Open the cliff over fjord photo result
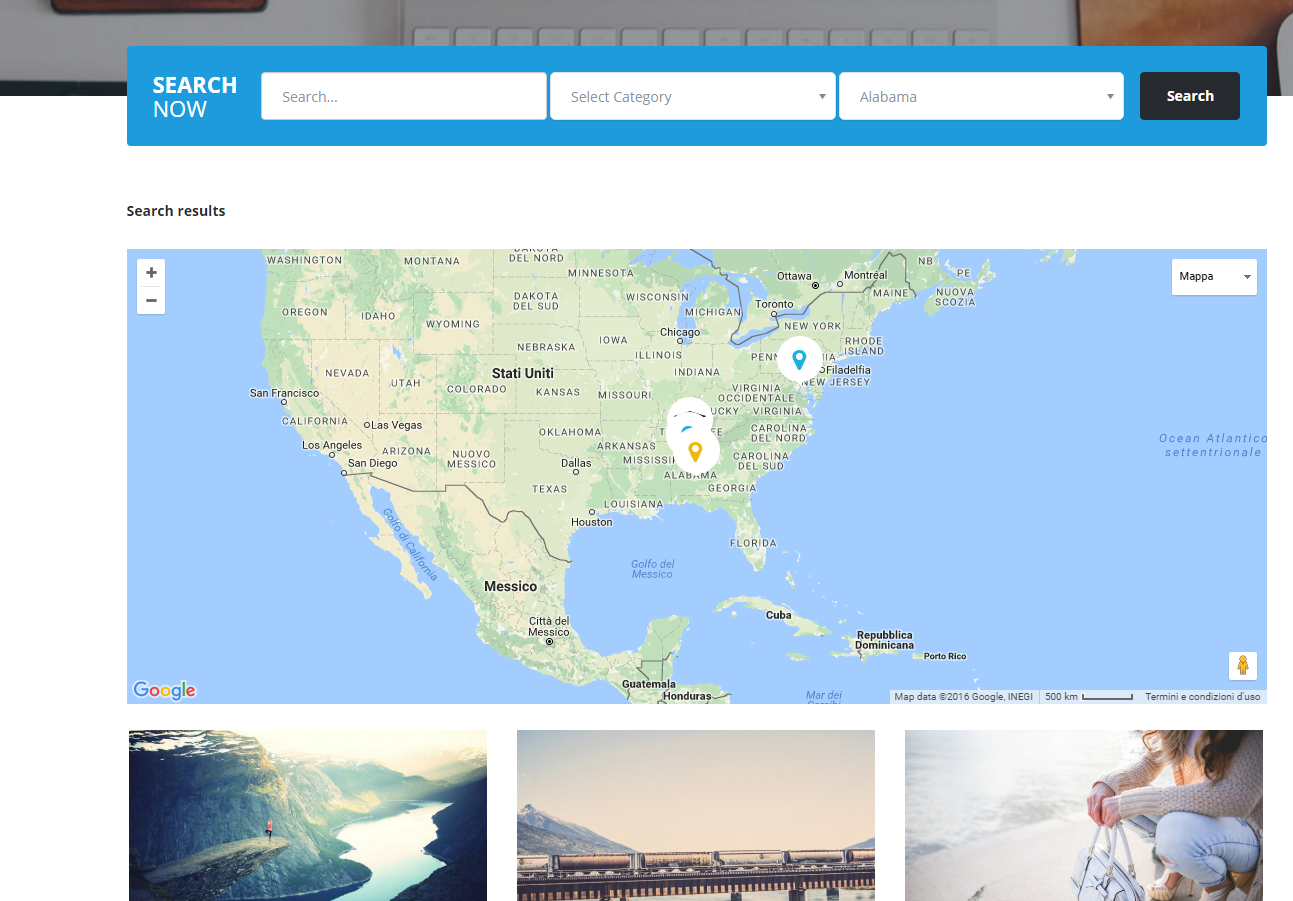The height and width of the screenshot is (901, 1293). tap(308, 815)
